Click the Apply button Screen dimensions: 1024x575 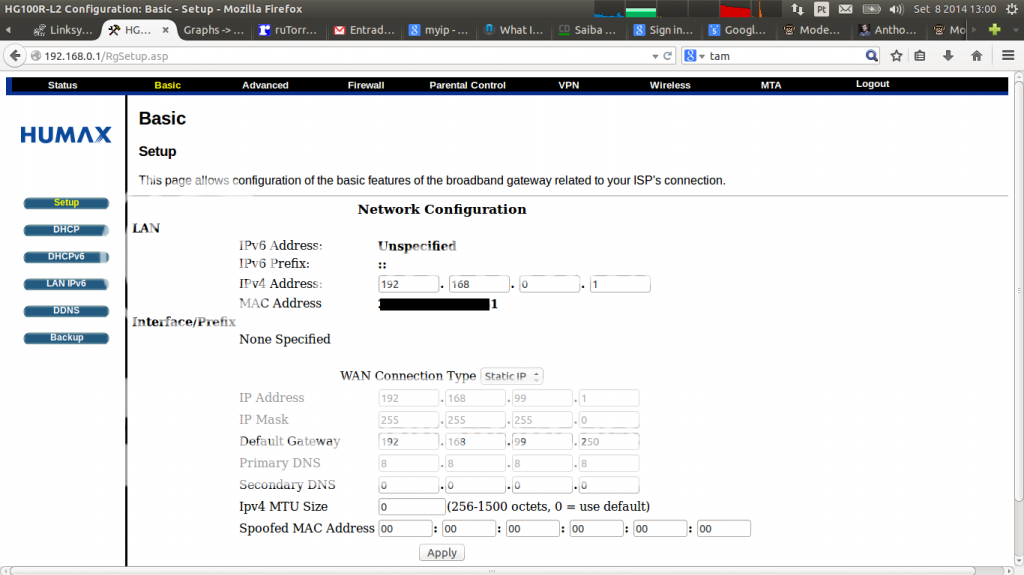pyautogui.click(x=441, y=552)
